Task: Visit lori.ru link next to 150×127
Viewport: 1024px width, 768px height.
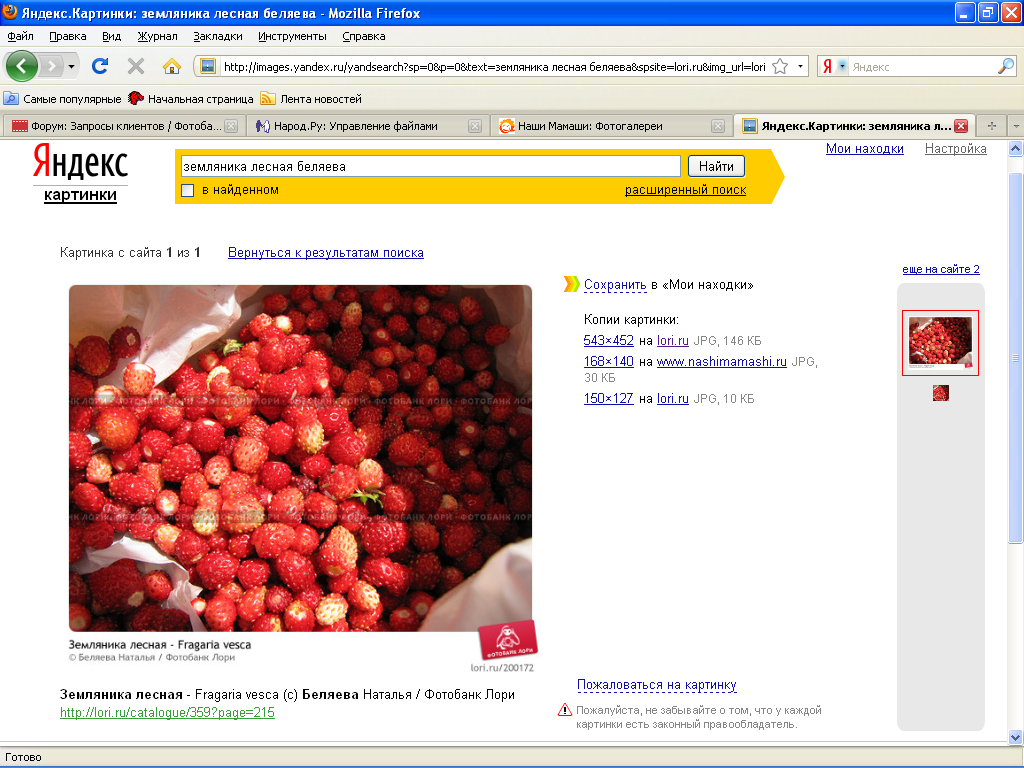Action: [673, 398]
